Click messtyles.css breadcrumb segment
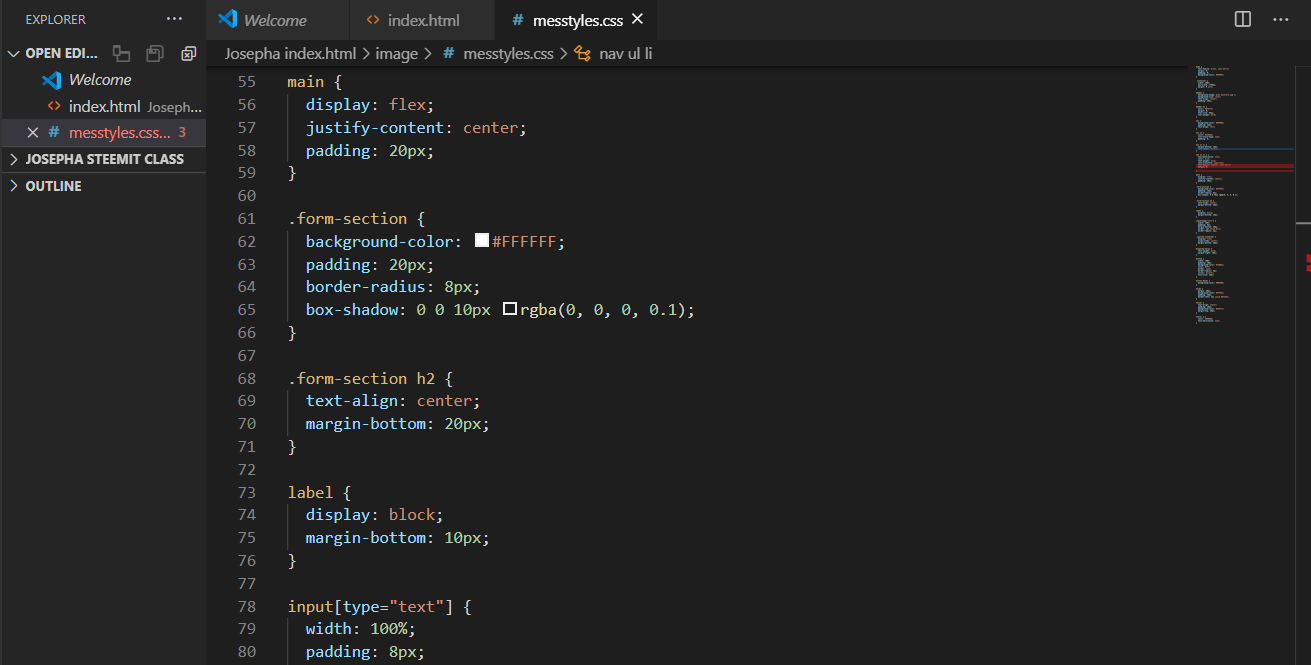This screenshot has height=665, width=1311. coord(508,53)
